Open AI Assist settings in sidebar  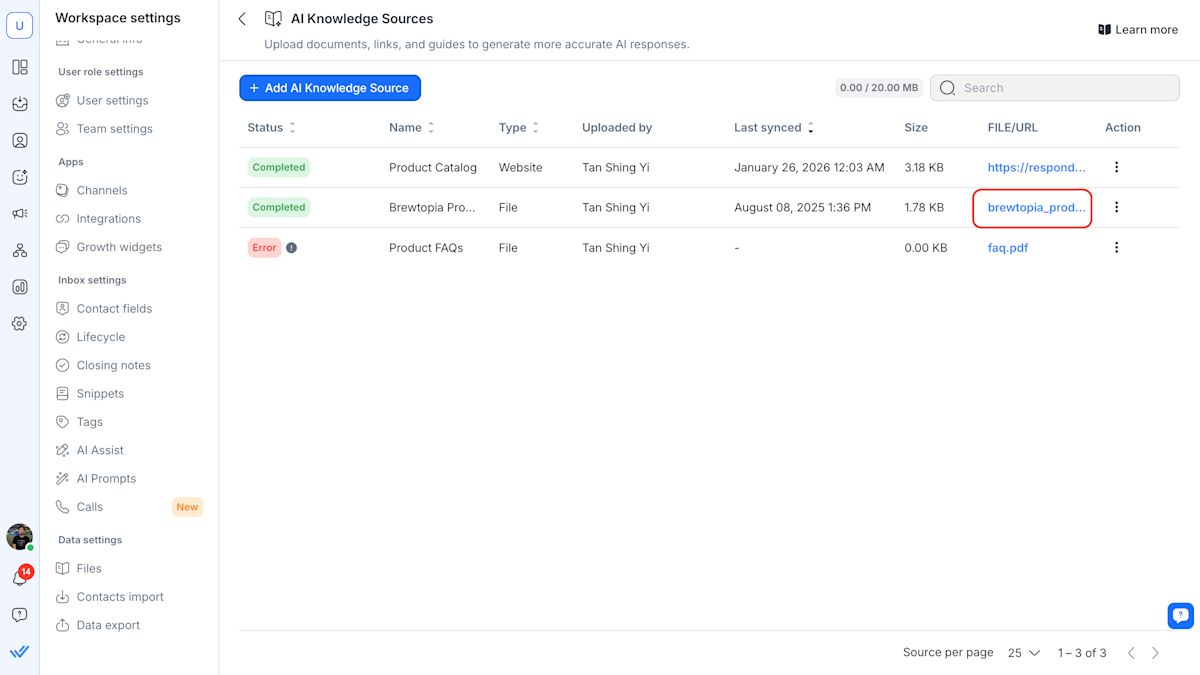[100, 450]
